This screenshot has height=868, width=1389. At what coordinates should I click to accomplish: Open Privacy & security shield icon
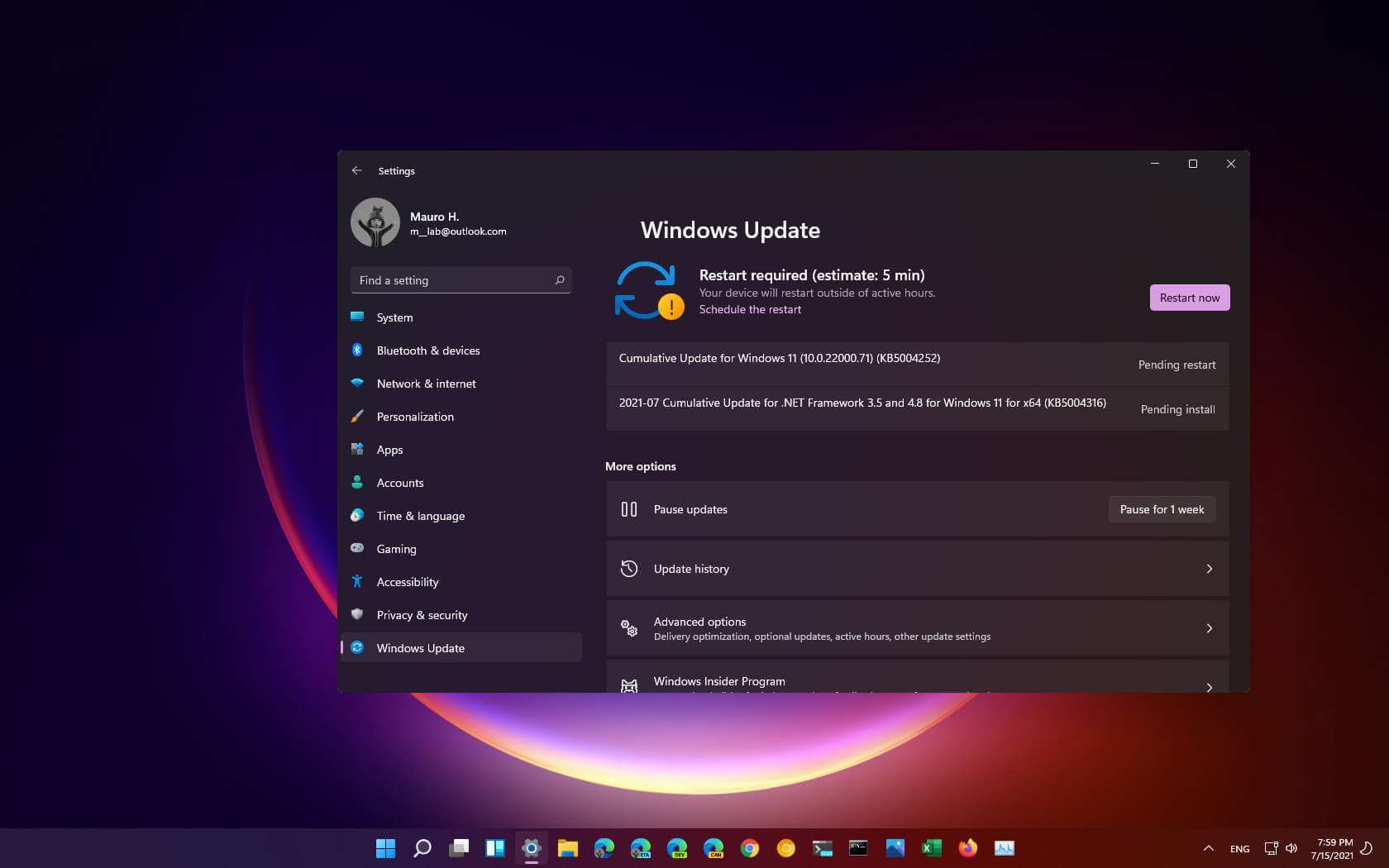coord(358,615)
